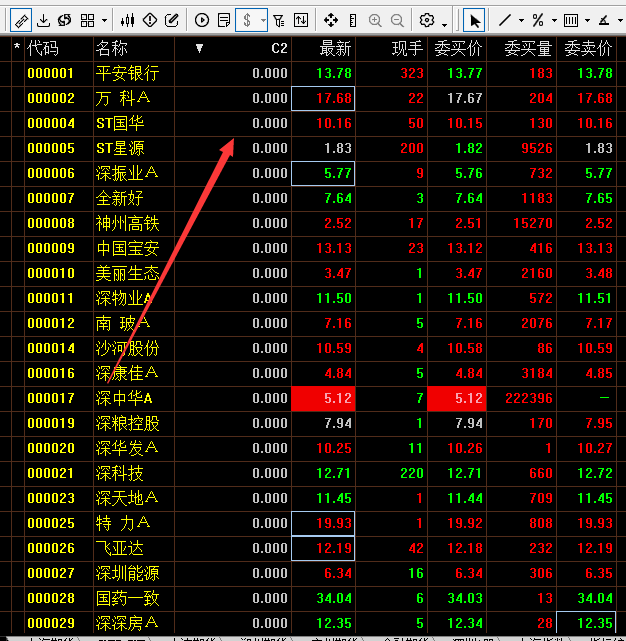Click latest price 11.50 for 深物业A
Viewport: 626px width, 641px height.
coord(334,298)
